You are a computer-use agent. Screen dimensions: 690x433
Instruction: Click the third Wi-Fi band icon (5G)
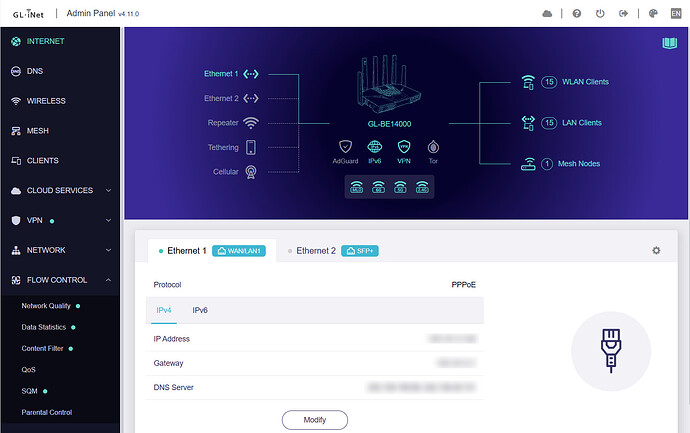coord(400,187)
